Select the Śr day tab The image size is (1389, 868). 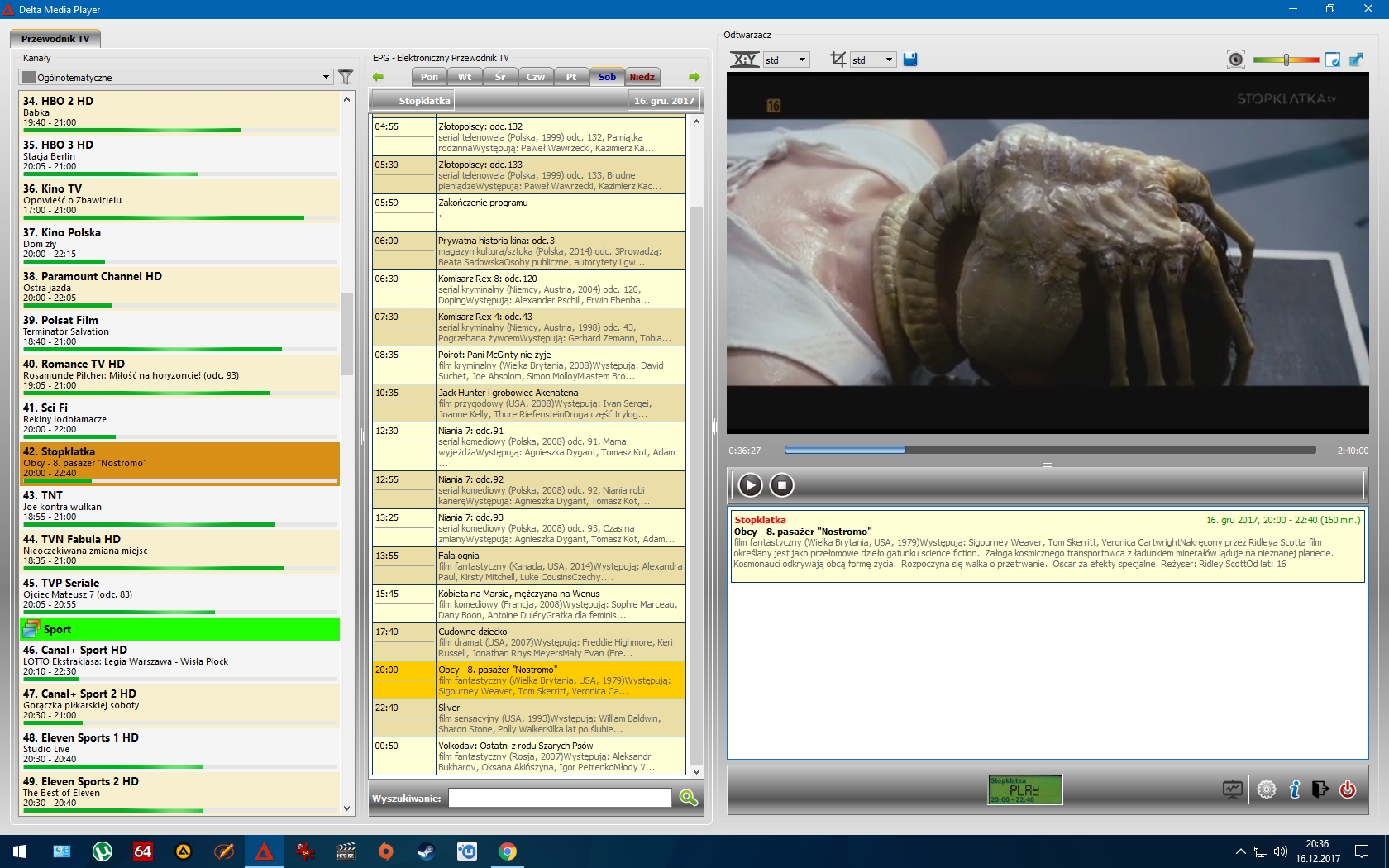(x=500, y=77)
